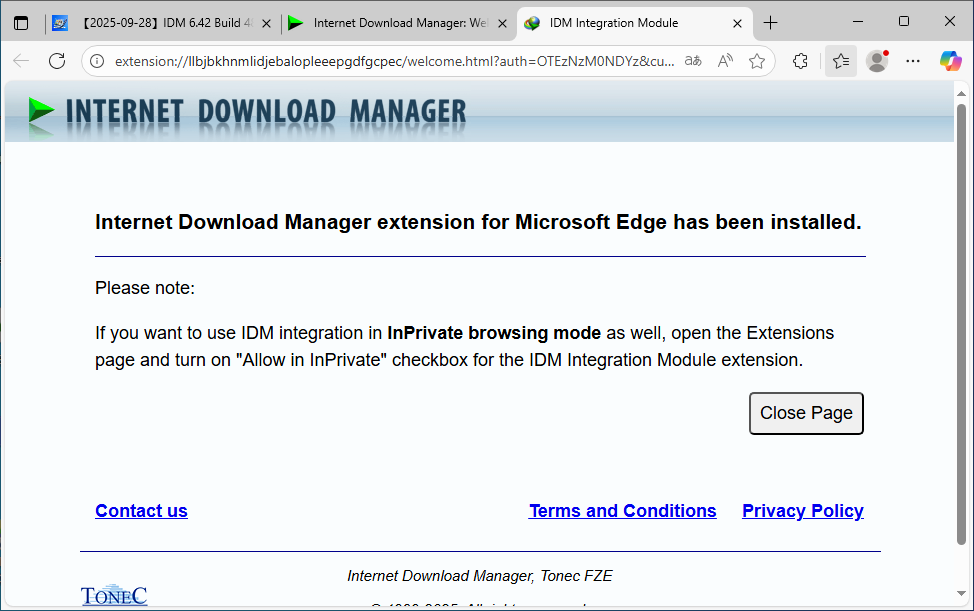Refresh the current page
This screenshot has width=974, height=611.
[x=57, y=61]
